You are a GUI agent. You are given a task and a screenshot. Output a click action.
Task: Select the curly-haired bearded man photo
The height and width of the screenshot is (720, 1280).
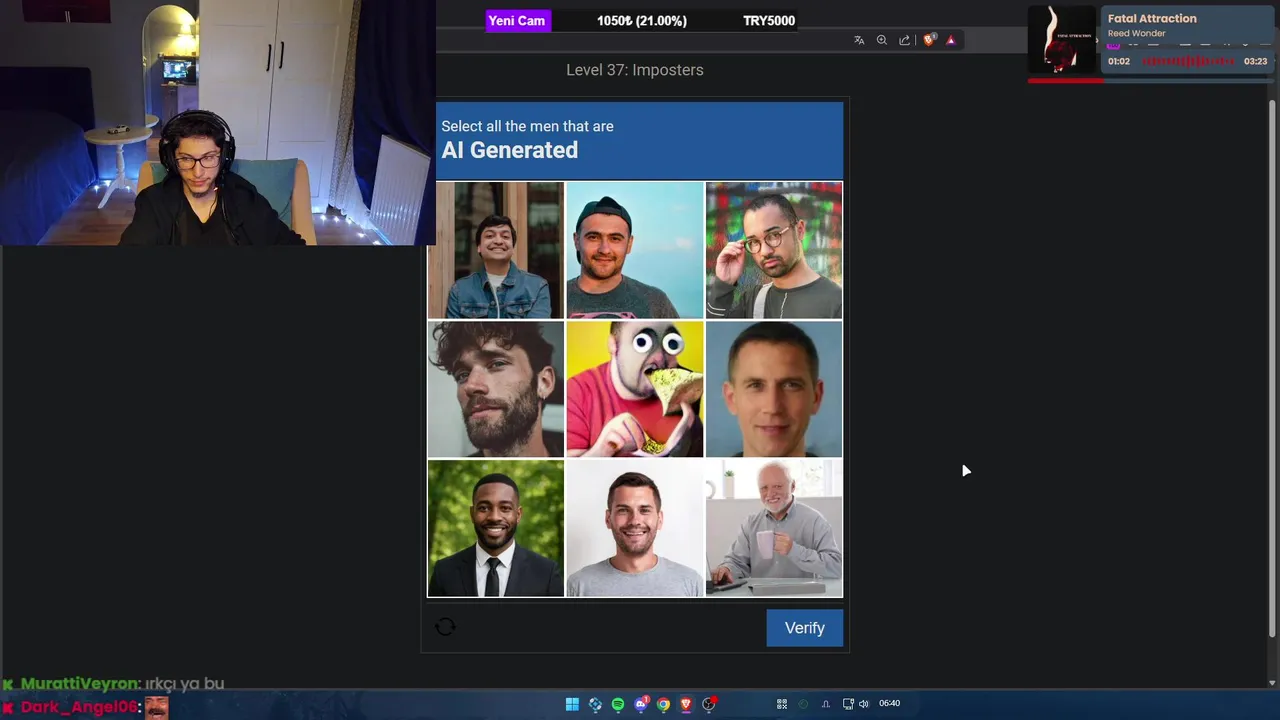point(496,389)
